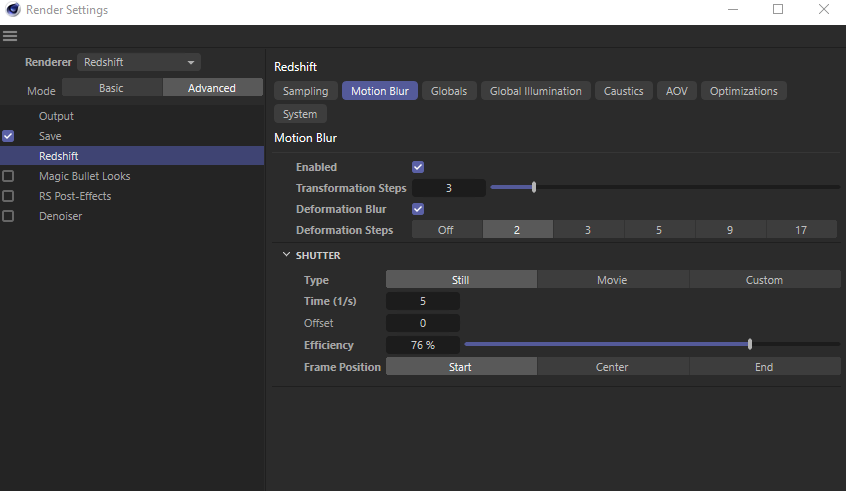Uncheck the Save checkbox
The height and width of the screenshot is (491, 846).
[x=8, y=136]
